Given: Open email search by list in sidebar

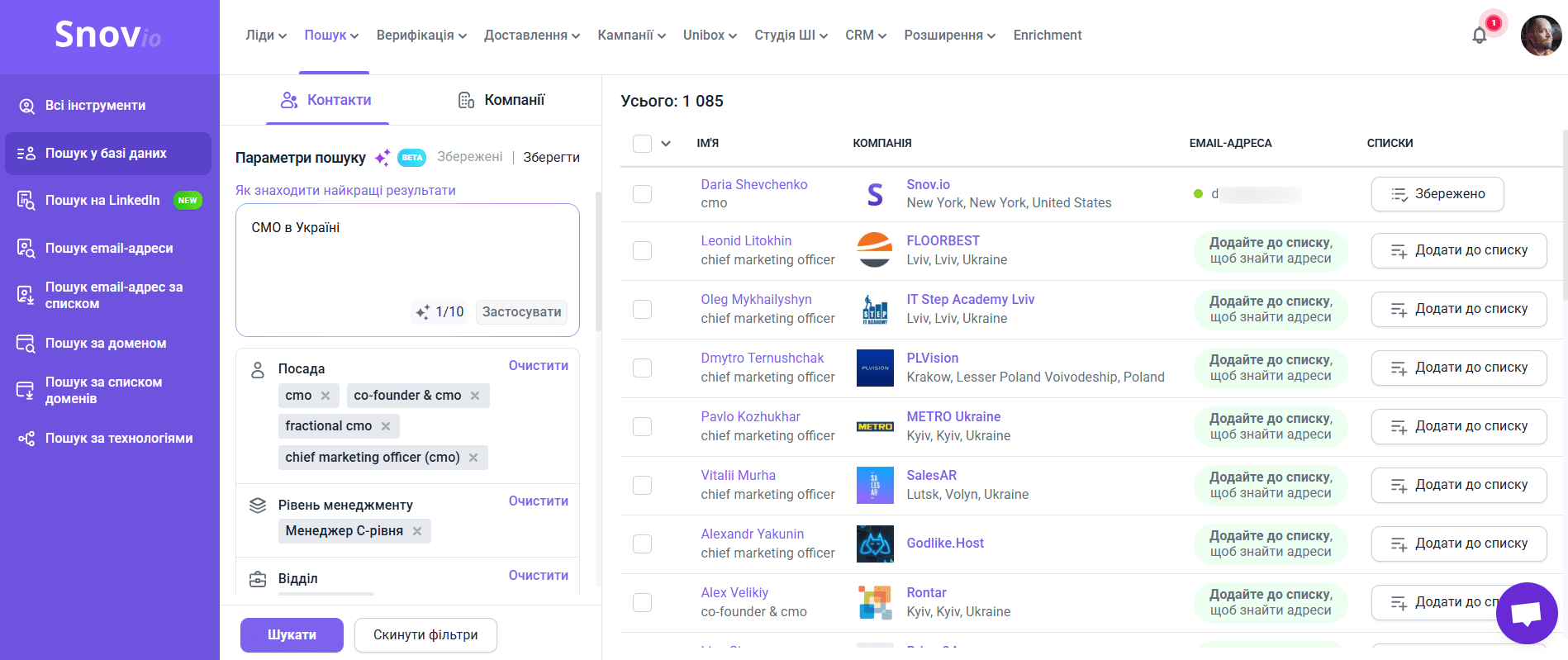Looking at the screenshot, I should tap(108, 295).
